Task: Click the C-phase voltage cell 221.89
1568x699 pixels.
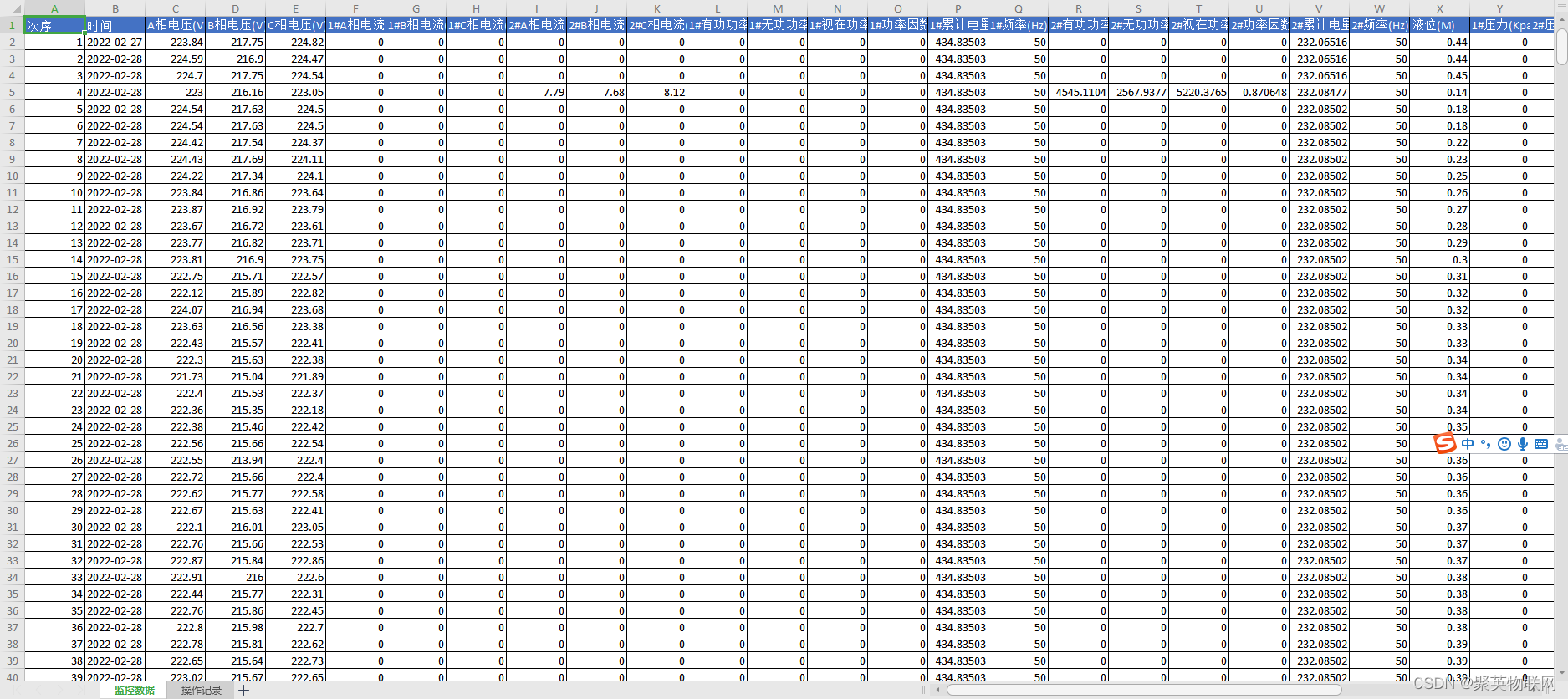Action: pyautogui.click(x=296, y=376)
